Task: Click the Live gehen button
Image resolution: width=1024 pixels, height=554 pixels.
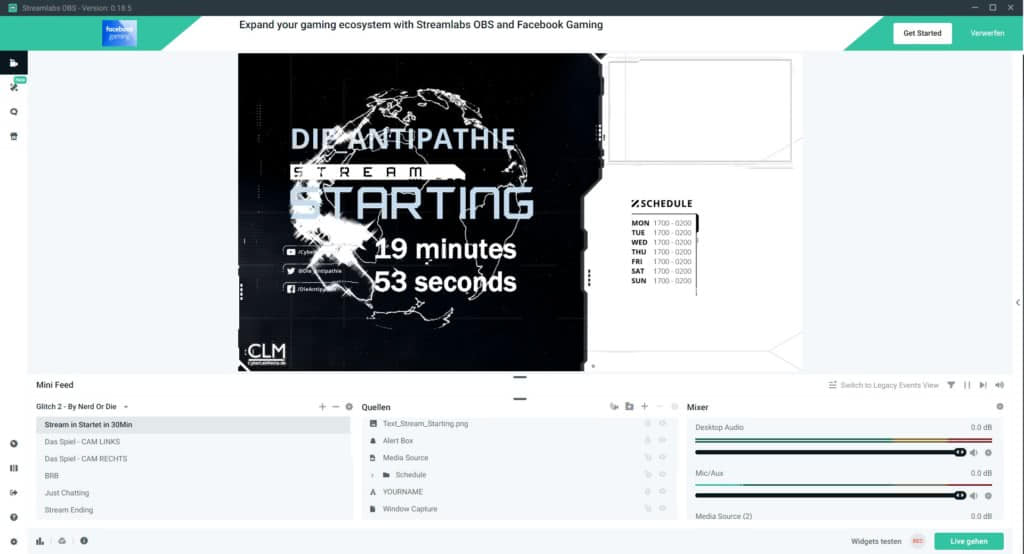Action: [968, 541]
